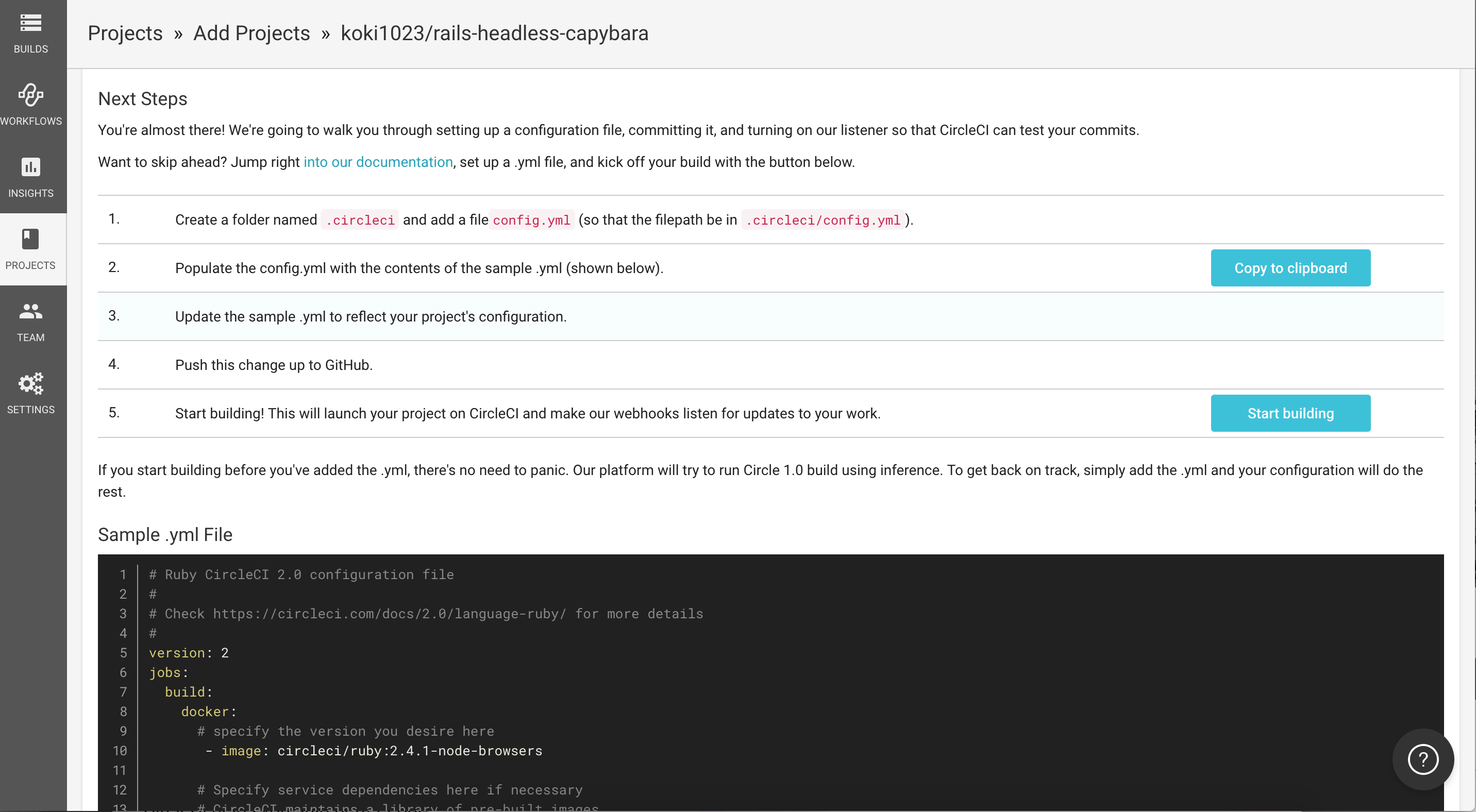Click the 'jobs:' code line

(x=169, y=672)
